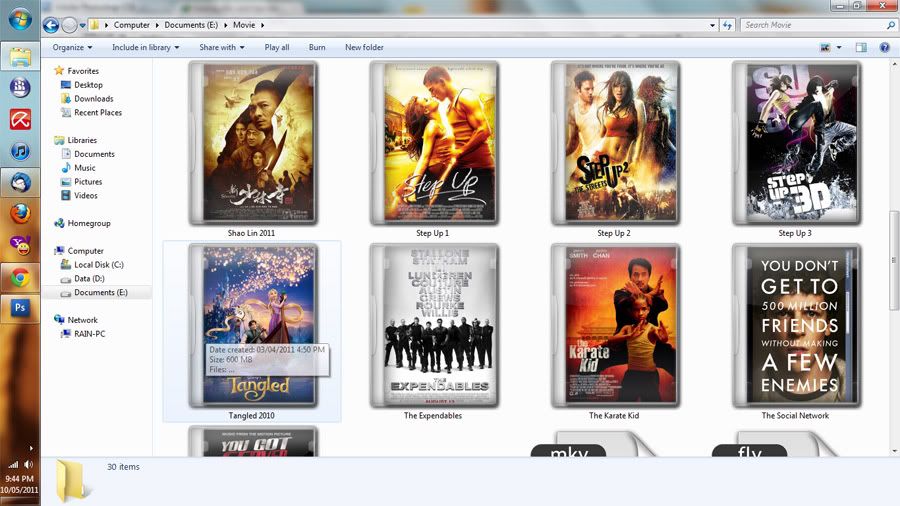Open the Organize menu

(72, 48)
